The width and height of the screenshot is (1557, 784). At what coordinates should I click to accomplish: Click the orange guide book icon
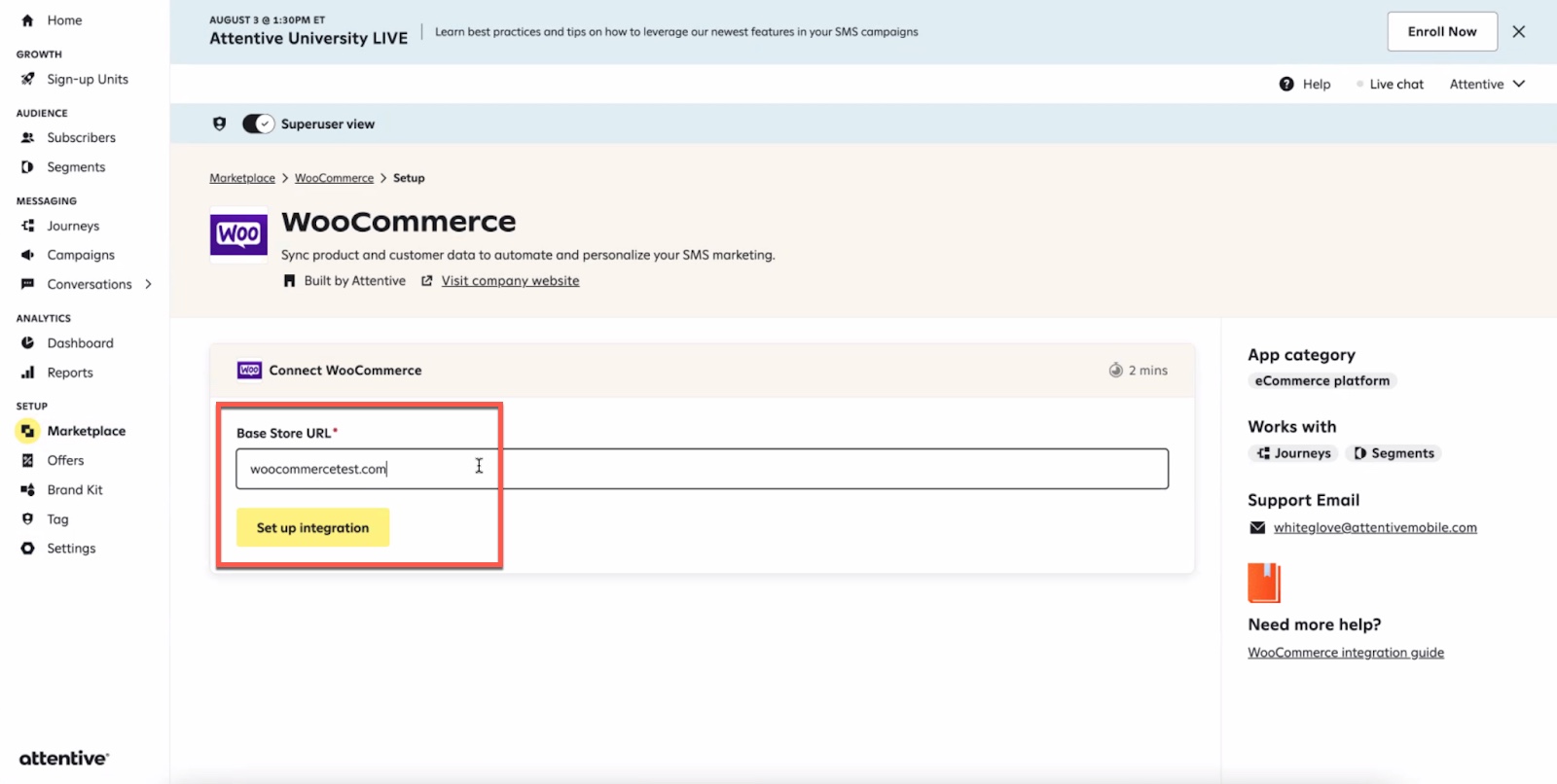click(1264, 584)
